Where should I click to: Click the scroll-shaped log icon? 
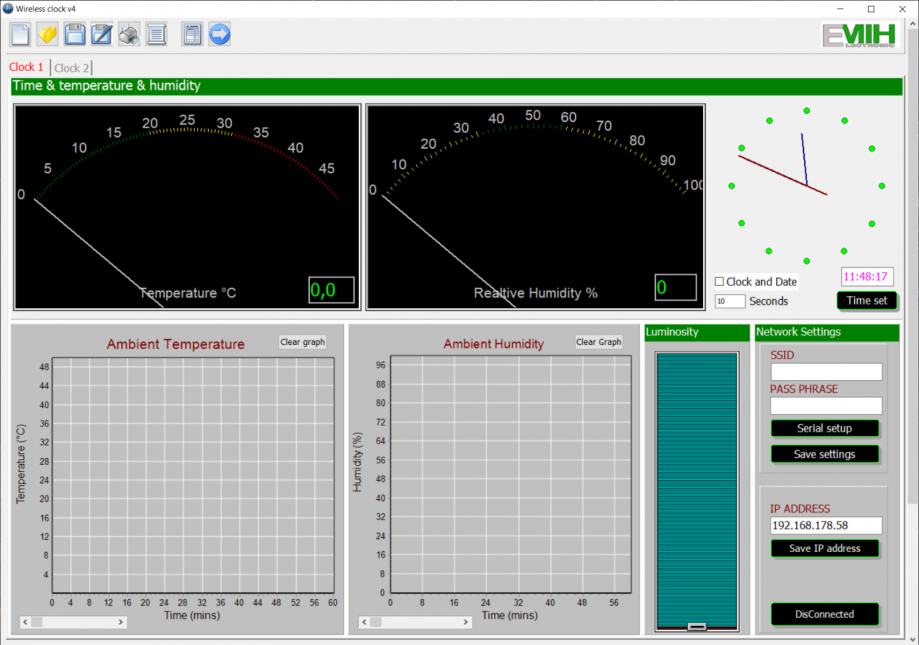pos(156,35)
